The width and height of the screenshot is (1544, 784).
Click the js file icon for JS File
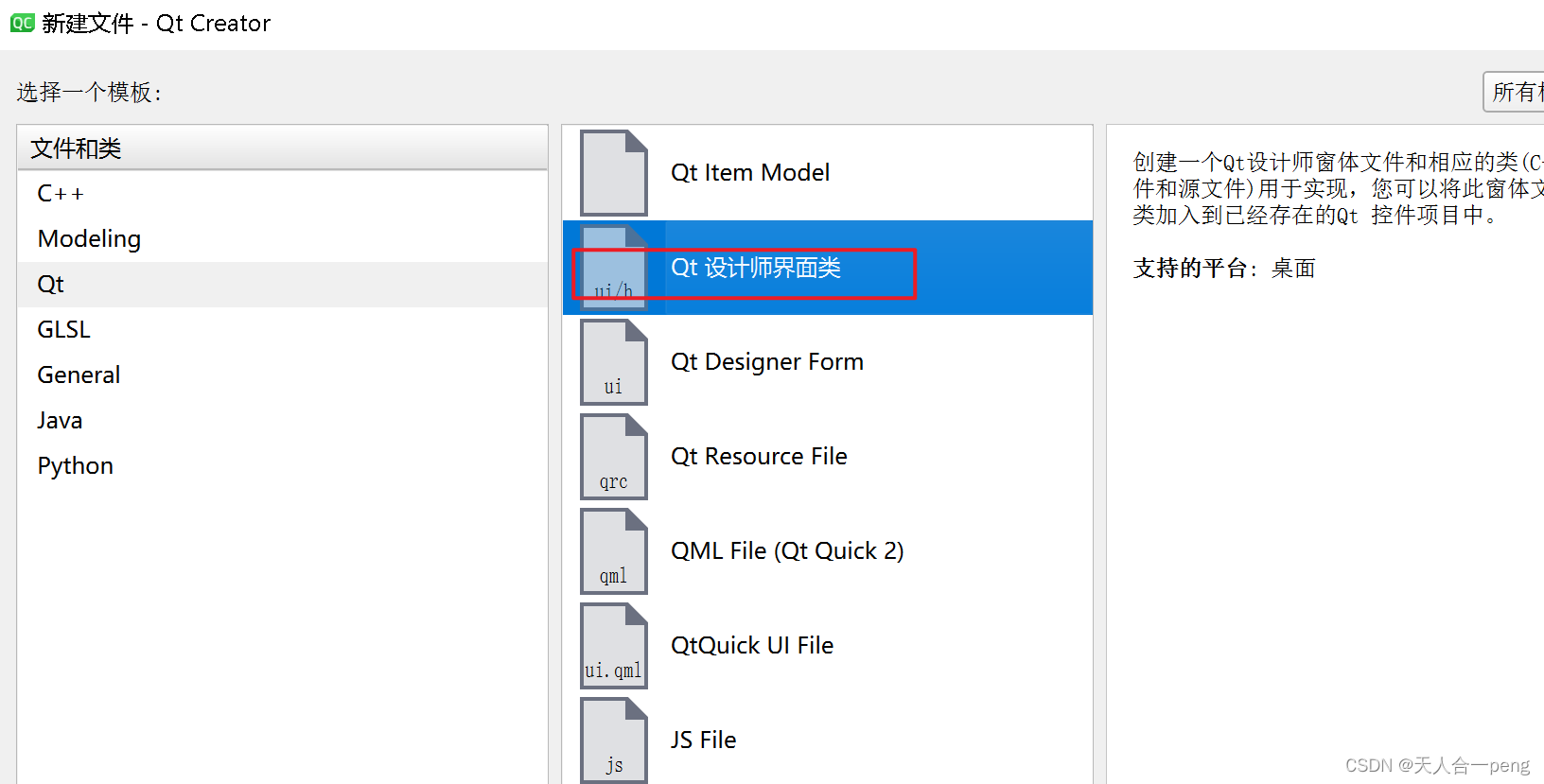614,740
